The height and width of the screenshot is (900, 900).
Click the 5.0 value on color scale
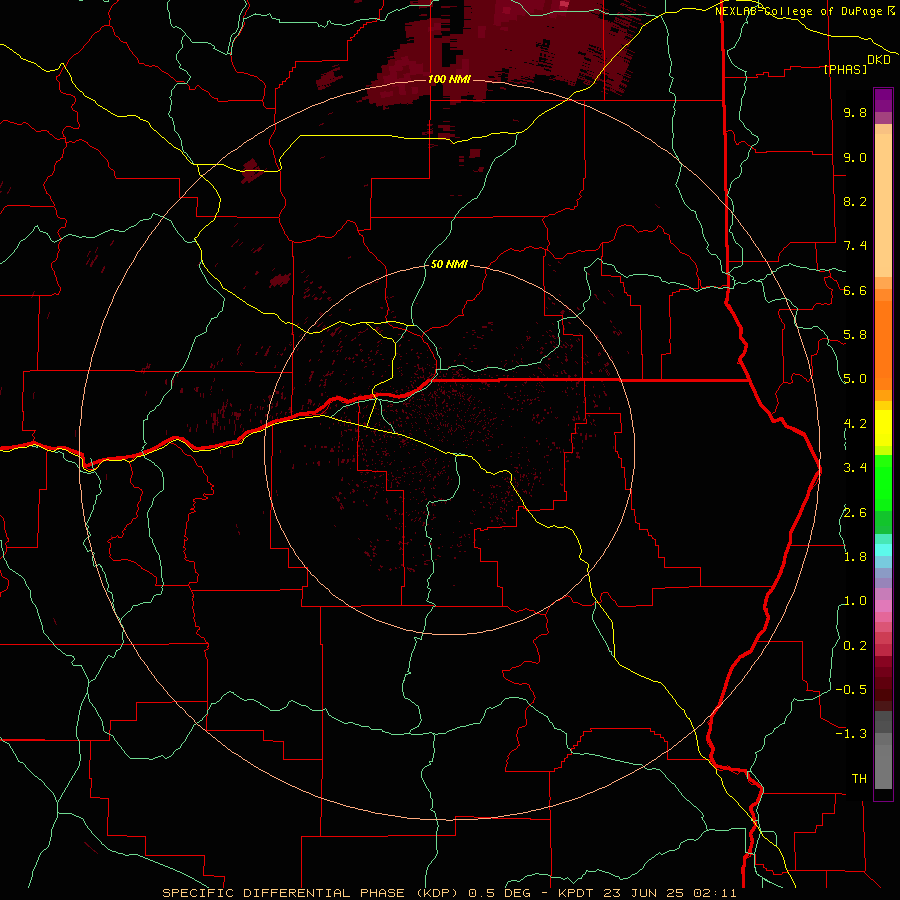click(855, 379)
